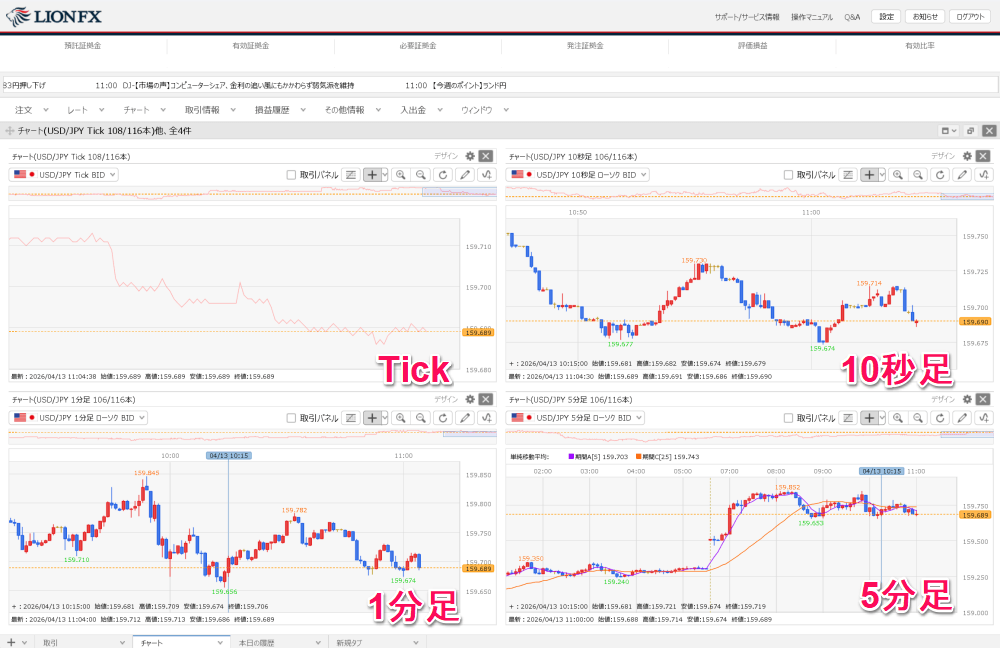The width and height of the screenshot is (1000, 648).
Task: Select the pencil drawing tool on 5分足 chart
Action: [962, 418]
